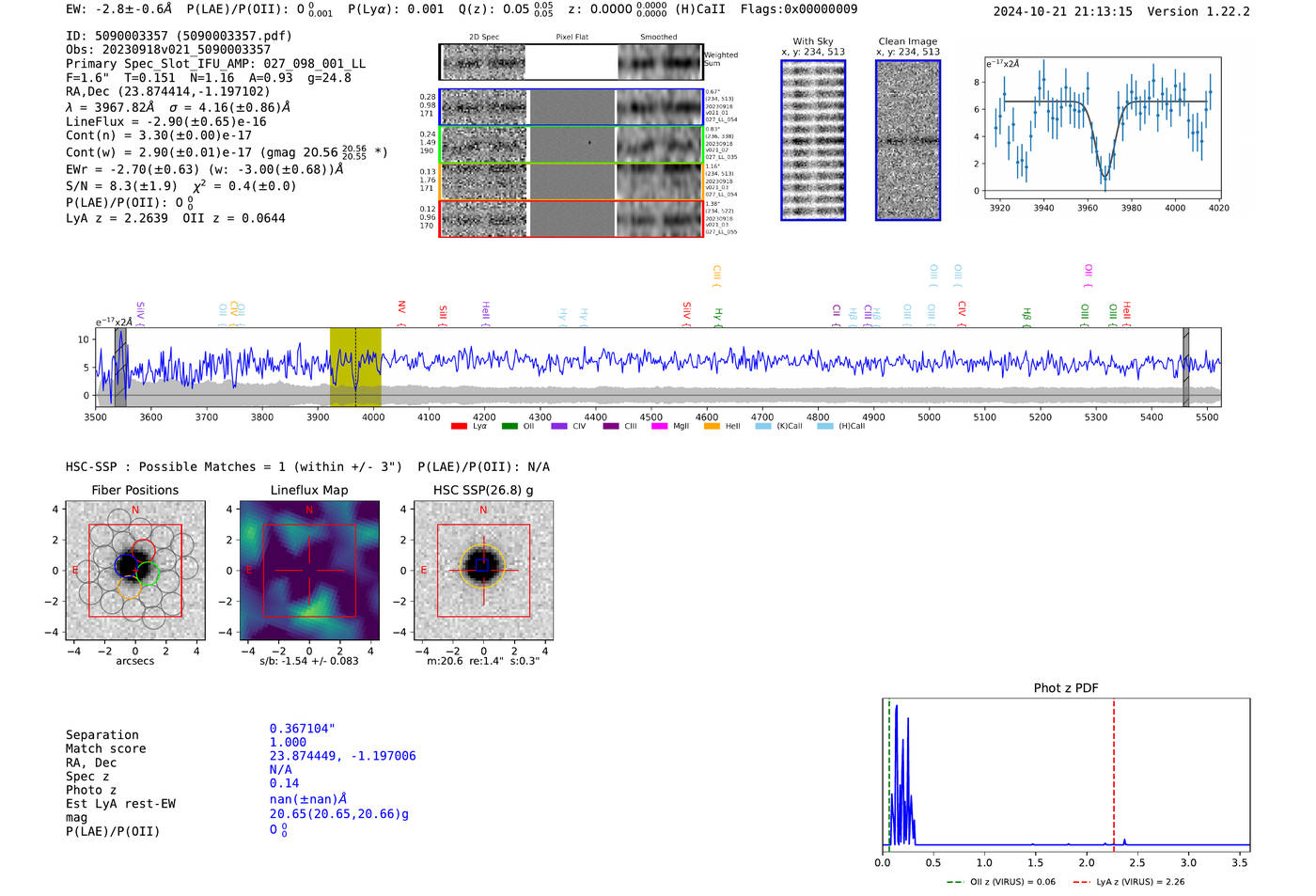Click the orange HeII legend swatch
The width and height of the screenshot is (1316, 896).
pos(712,427)
